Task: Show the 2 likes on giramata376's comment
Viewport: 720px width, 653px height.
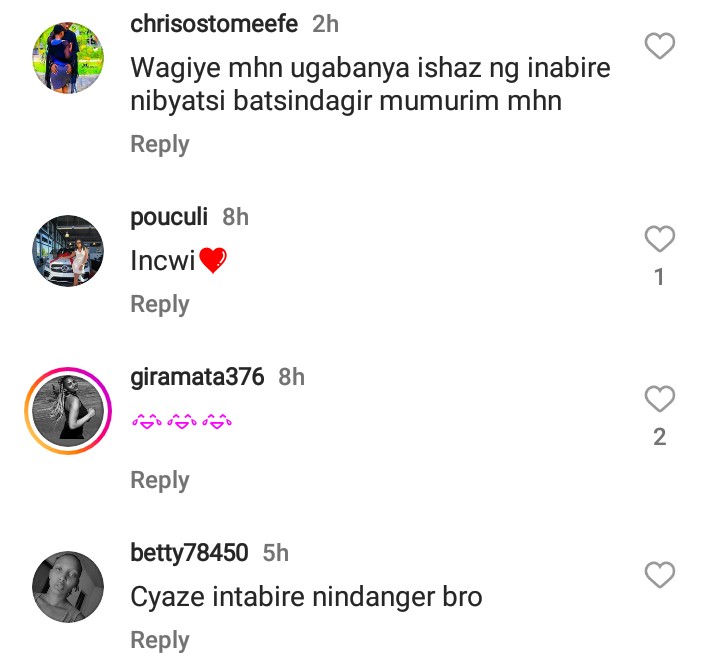Action: [659, 437]
